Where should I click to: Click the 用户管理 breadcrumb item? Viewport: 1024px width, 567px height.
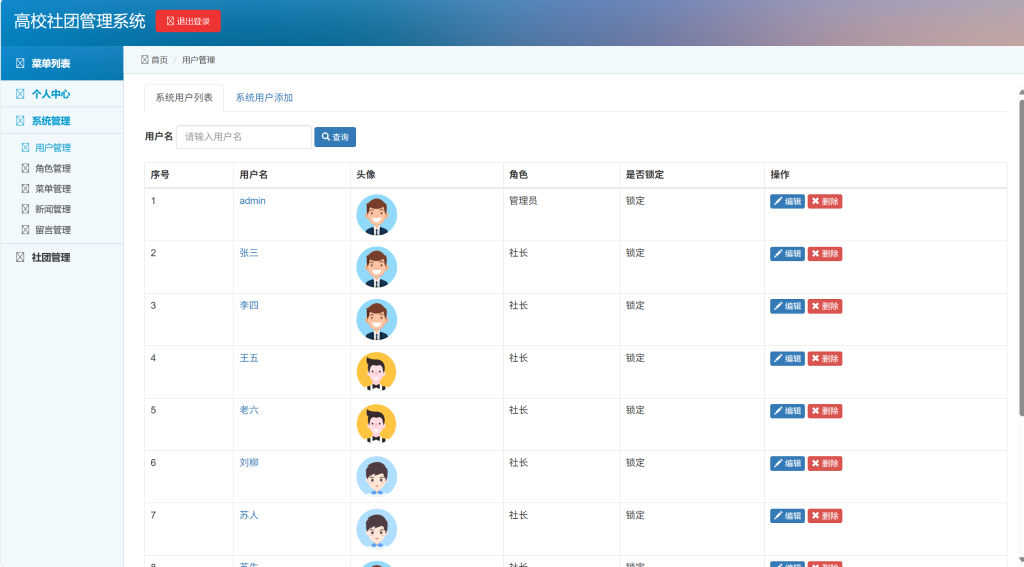click(x=199, y=60)
